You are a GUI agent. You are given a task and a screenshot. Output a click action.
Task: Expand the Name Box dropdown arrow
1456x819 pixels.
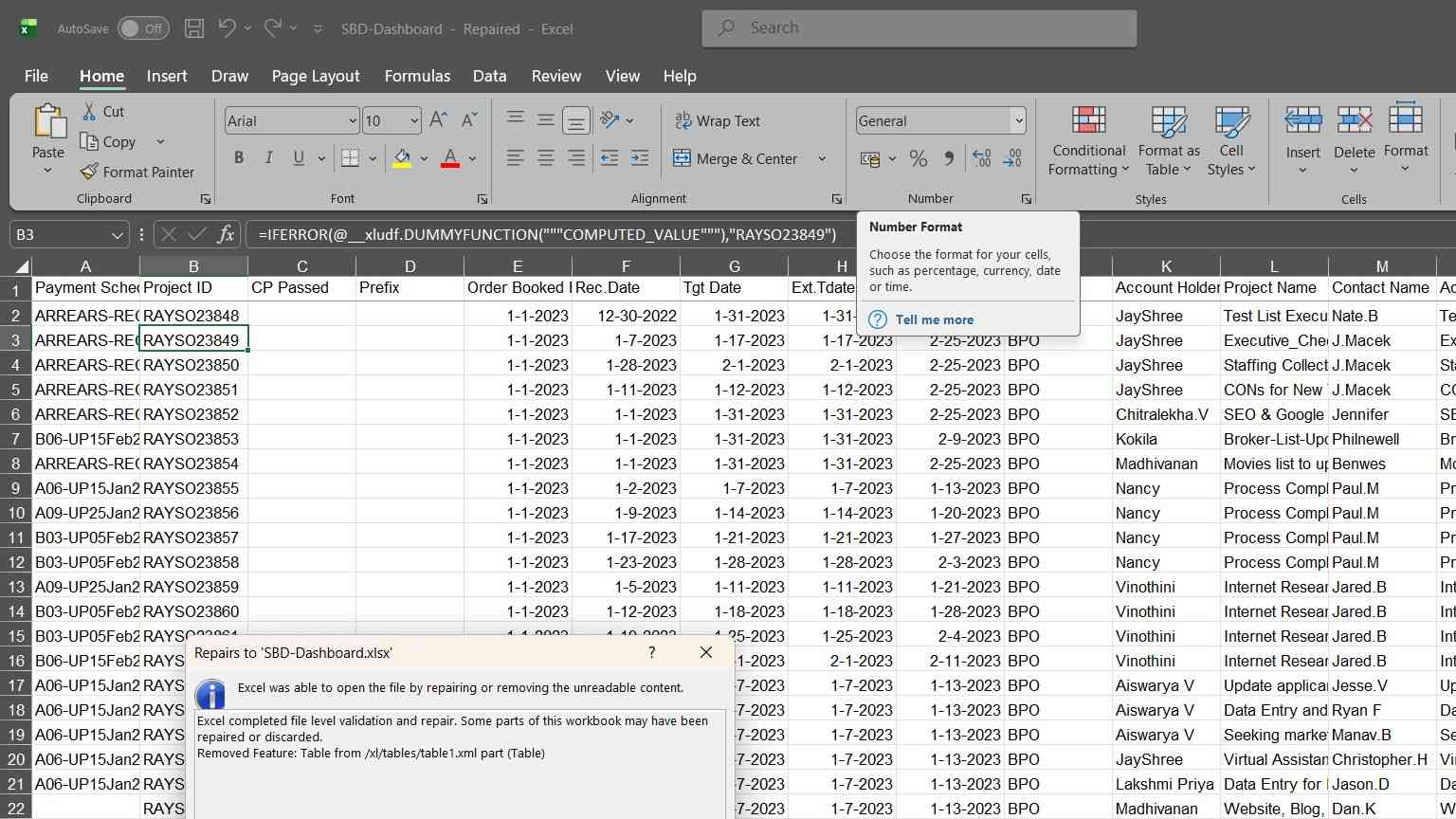[117, 234]
